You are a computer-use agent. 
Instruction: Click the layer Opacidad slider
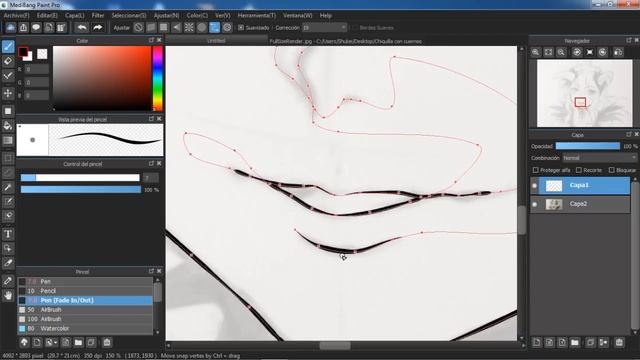click(588, 146)
